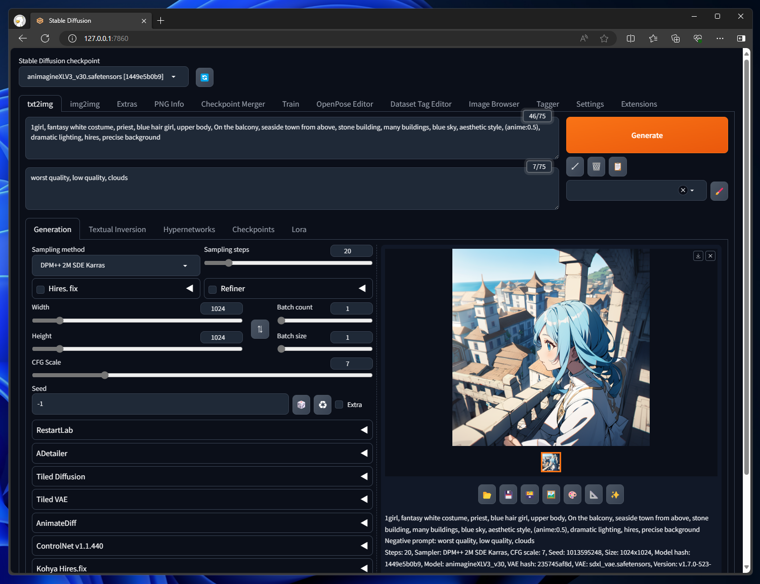The height and width of the screenshot is (584, 760).
Task: Open style editor paintbrush icon
Action: click(x=719, y=191)
